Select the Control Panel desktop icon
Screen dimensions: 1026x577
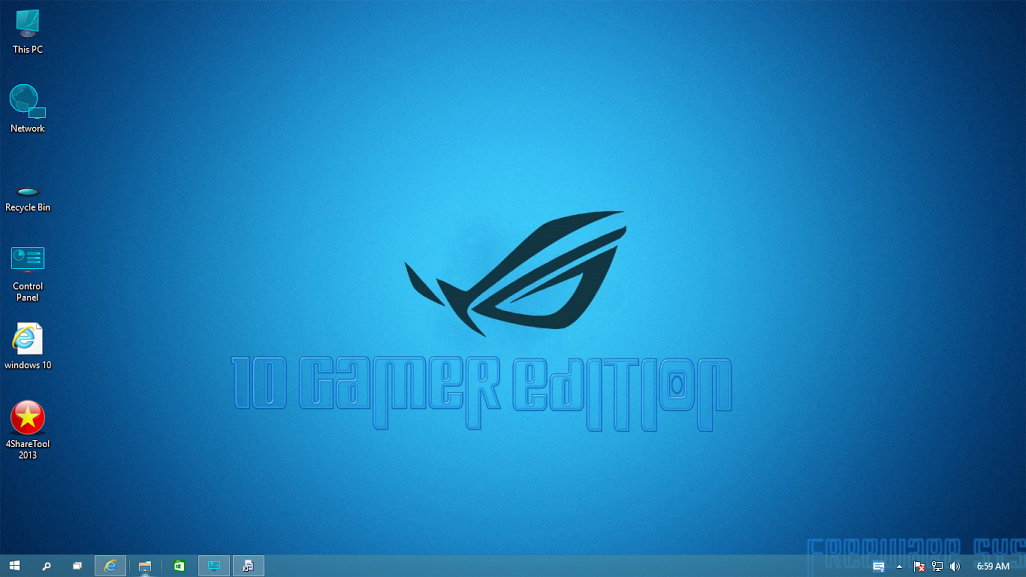click(x=27, y=274)
